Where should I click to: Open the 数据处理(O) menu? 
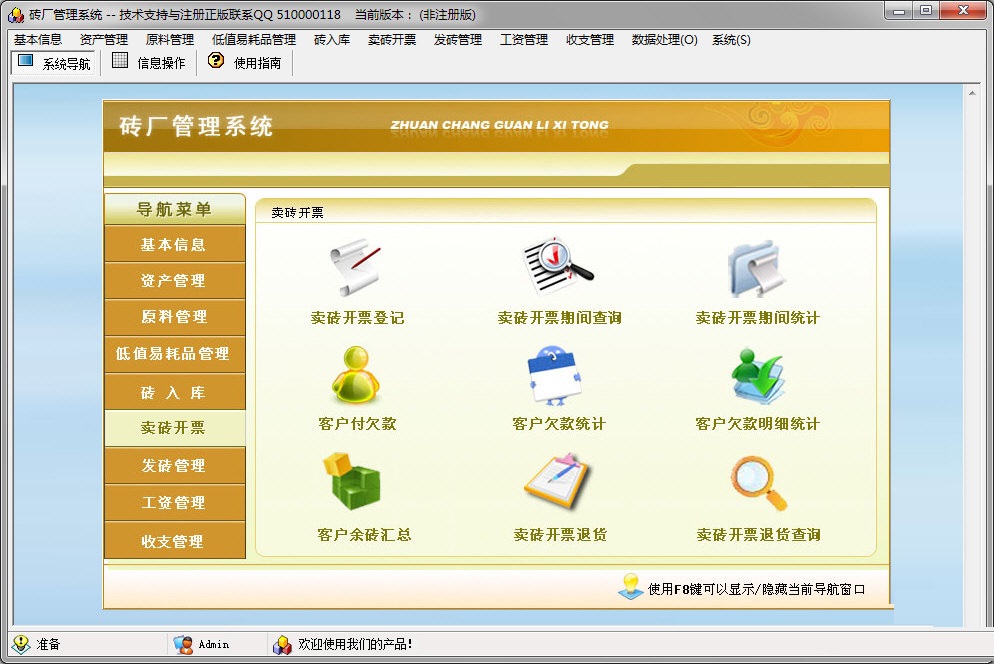(x=664, y=40)
